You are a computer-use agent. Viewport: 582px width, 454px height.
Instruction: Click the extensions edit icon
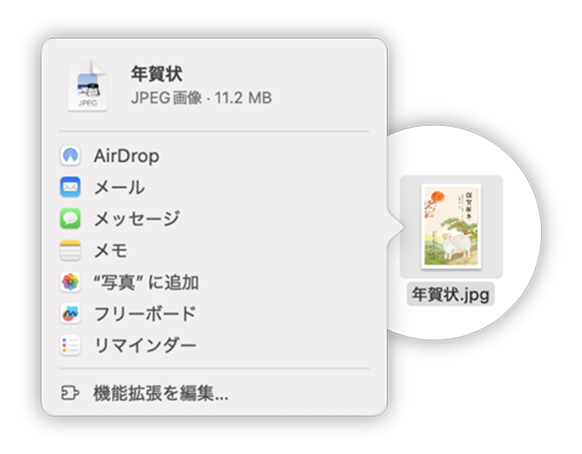[x=70, y=393]
